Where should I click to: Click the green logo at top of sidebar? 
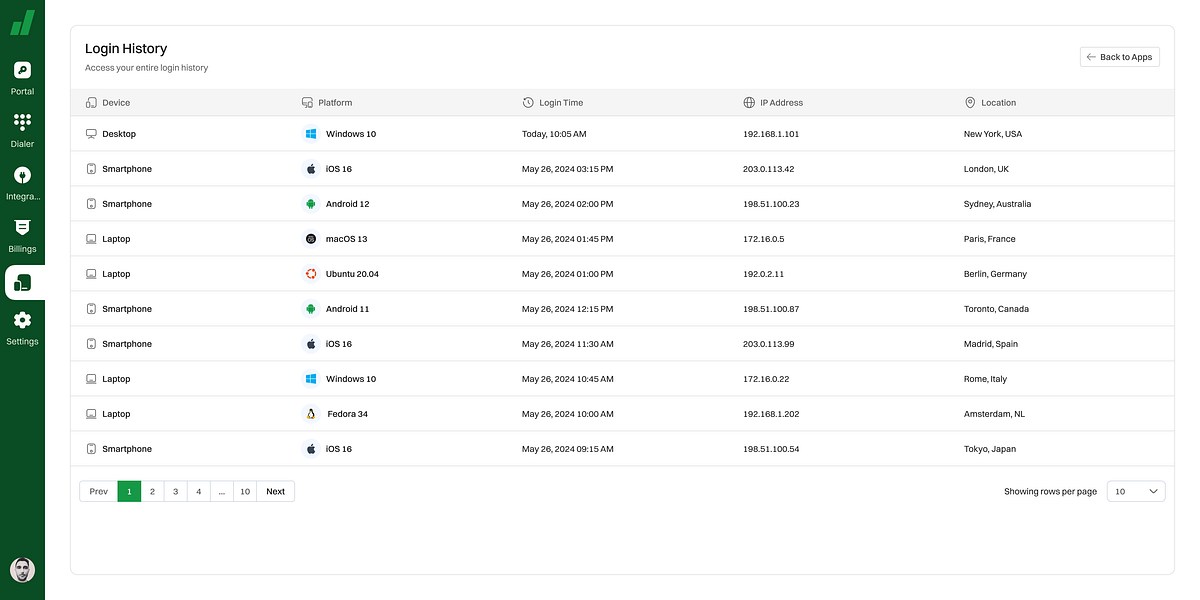click(x=22, y=23)
